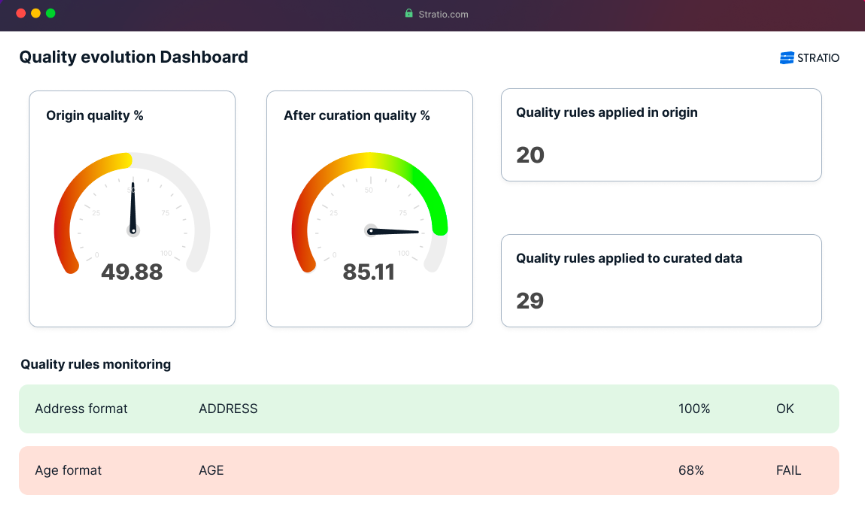Click the Quality evolution Dashboard title
This screenshot has width=865, height=514.
point(133,57)
